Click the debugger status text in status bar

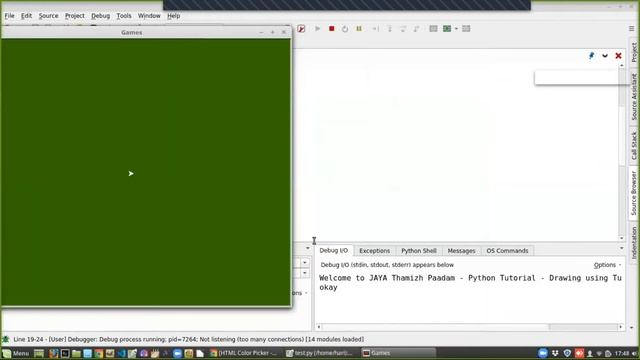[x=189, y=339]
